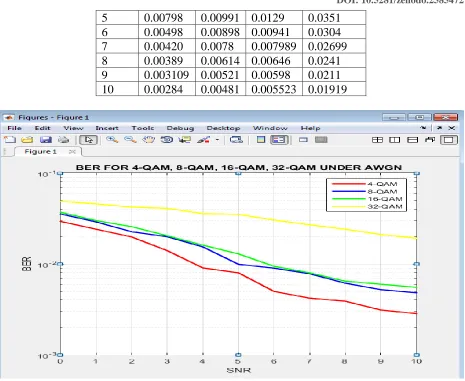Activate the Pan hand tool
The height and width of the screenshot is (381, 465).
click(148, 140)
